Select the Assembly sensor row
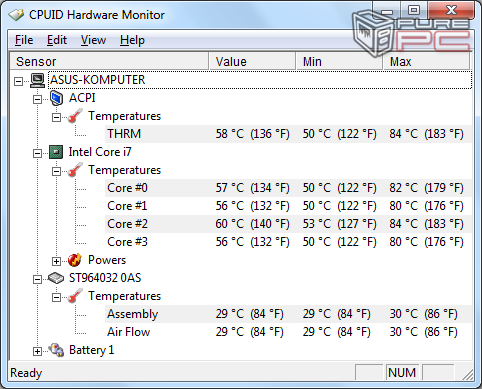Viewport: 482px width, 389px height. tap(288, 314)
